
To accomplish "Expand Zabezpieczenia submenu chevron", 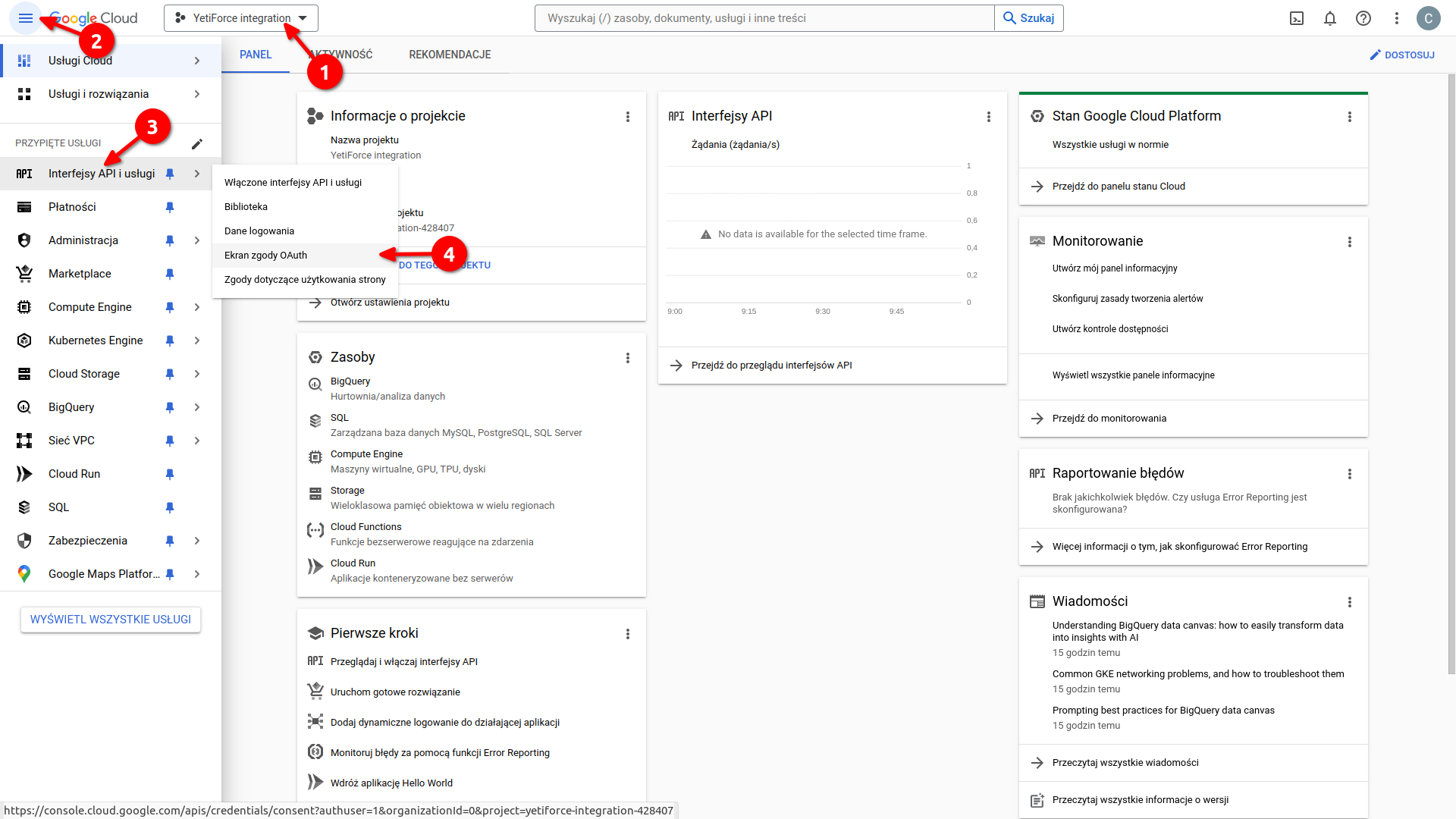I will click(x=197, y=541).
